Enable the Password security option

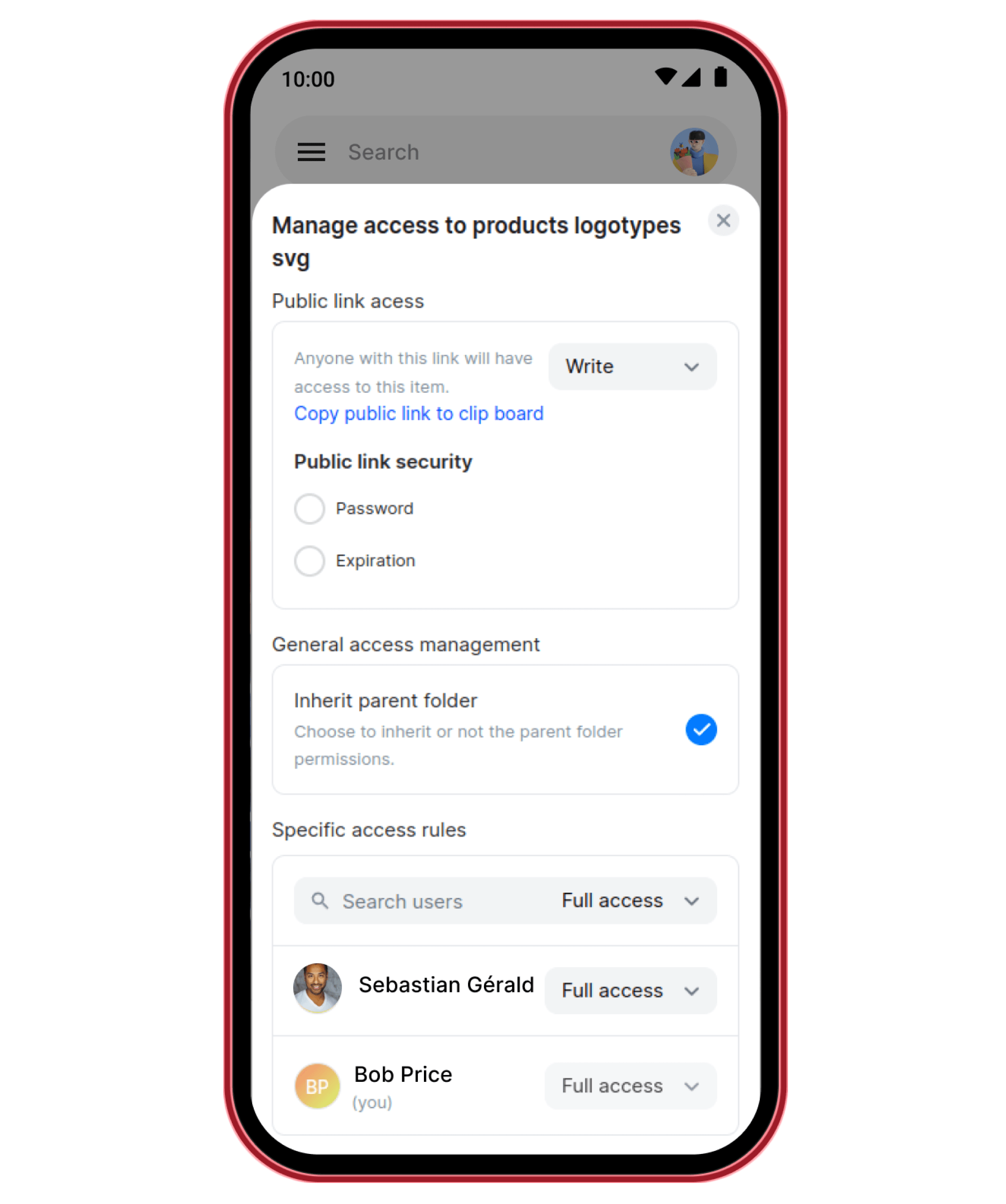tap(310, 508)
